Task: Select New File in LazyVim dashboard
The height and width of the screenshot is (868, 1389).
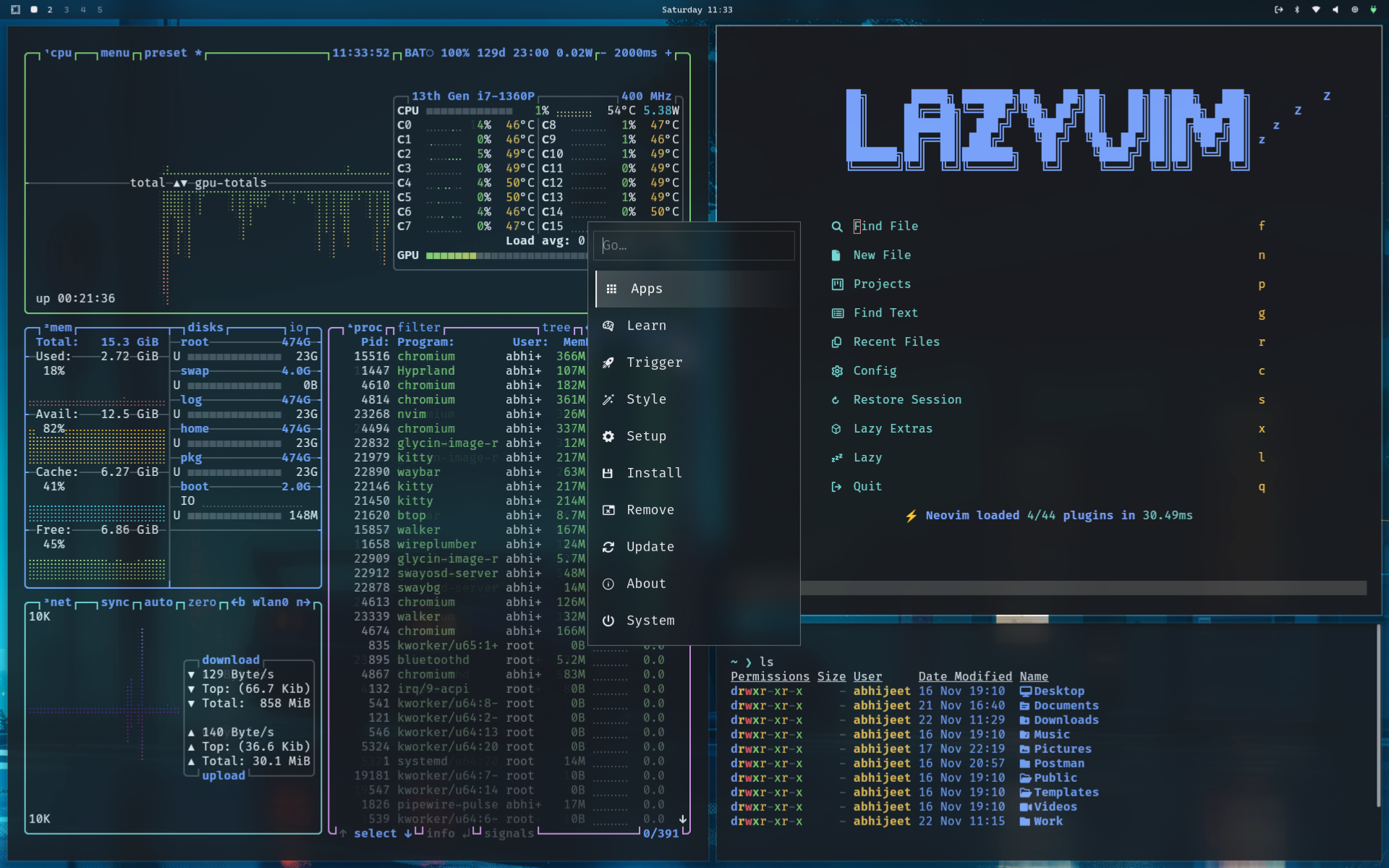Action: click(x=882, y=255)
